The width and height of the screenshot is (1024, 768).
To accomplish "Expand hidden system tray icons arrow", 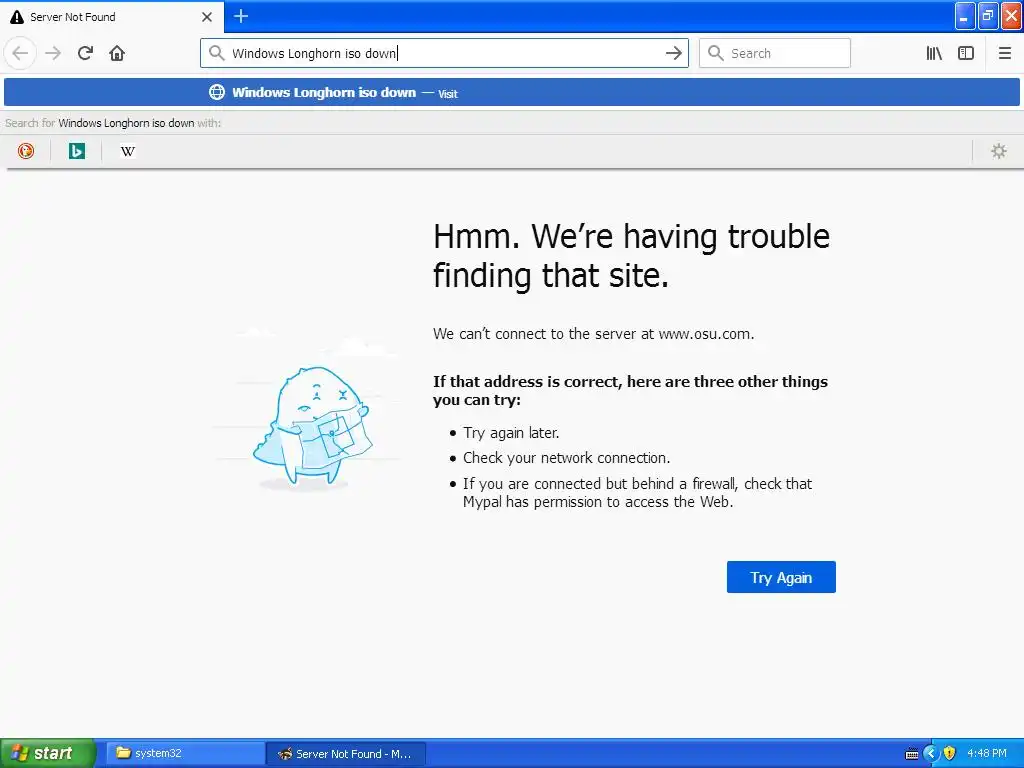I will (931, 754).
